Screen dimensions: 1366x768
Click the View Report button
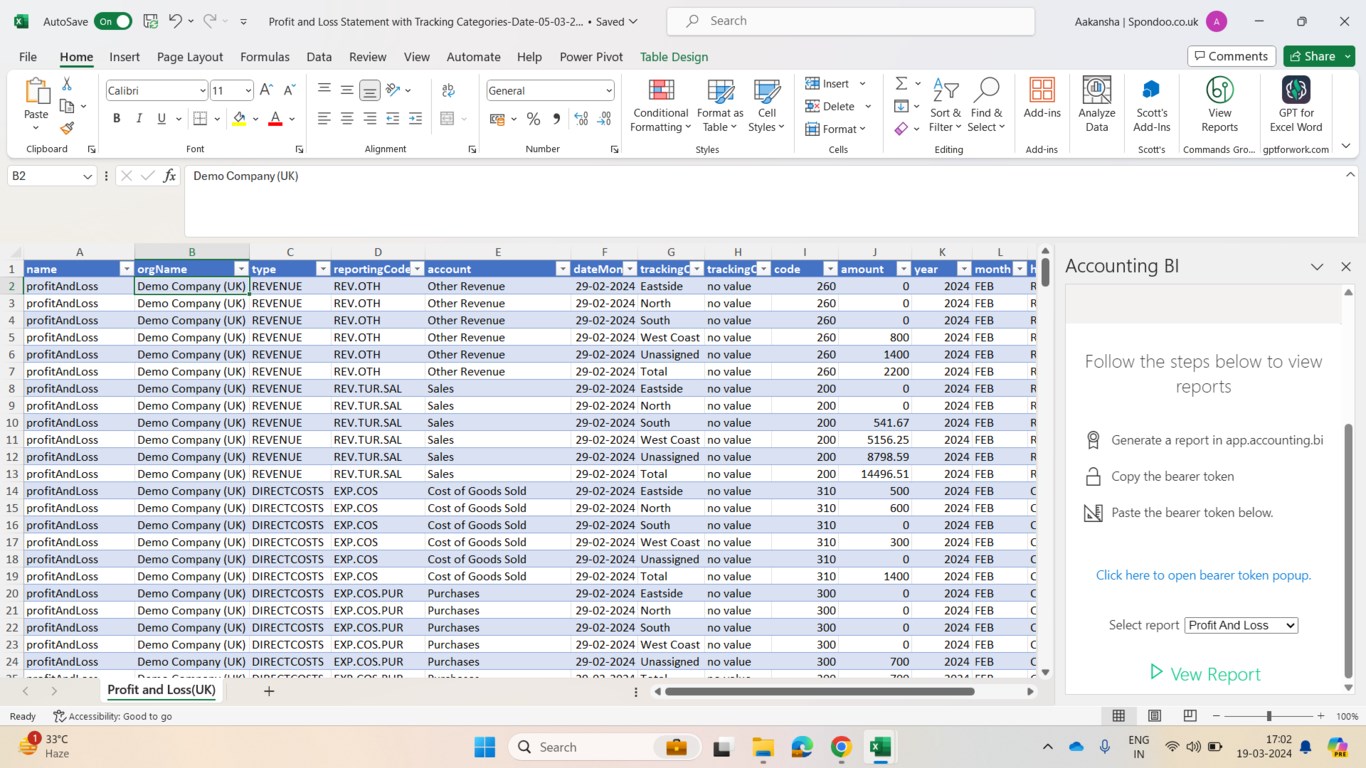coord(1204,674)
